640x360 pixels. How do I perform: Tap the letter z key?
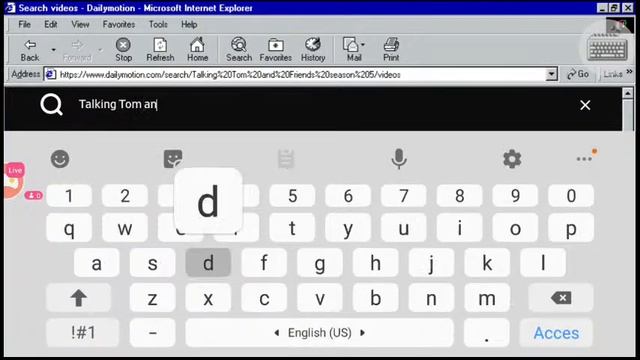(x=153, y=298)
